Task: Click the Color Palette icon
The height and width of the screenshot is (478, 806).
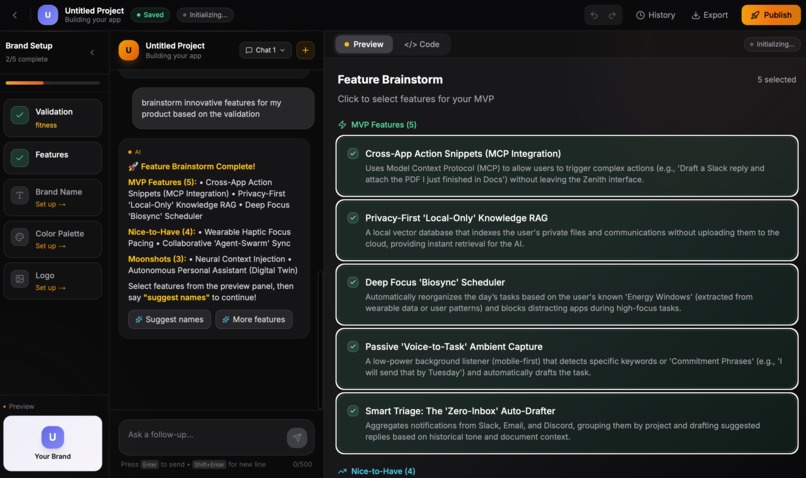Action: 20,237
